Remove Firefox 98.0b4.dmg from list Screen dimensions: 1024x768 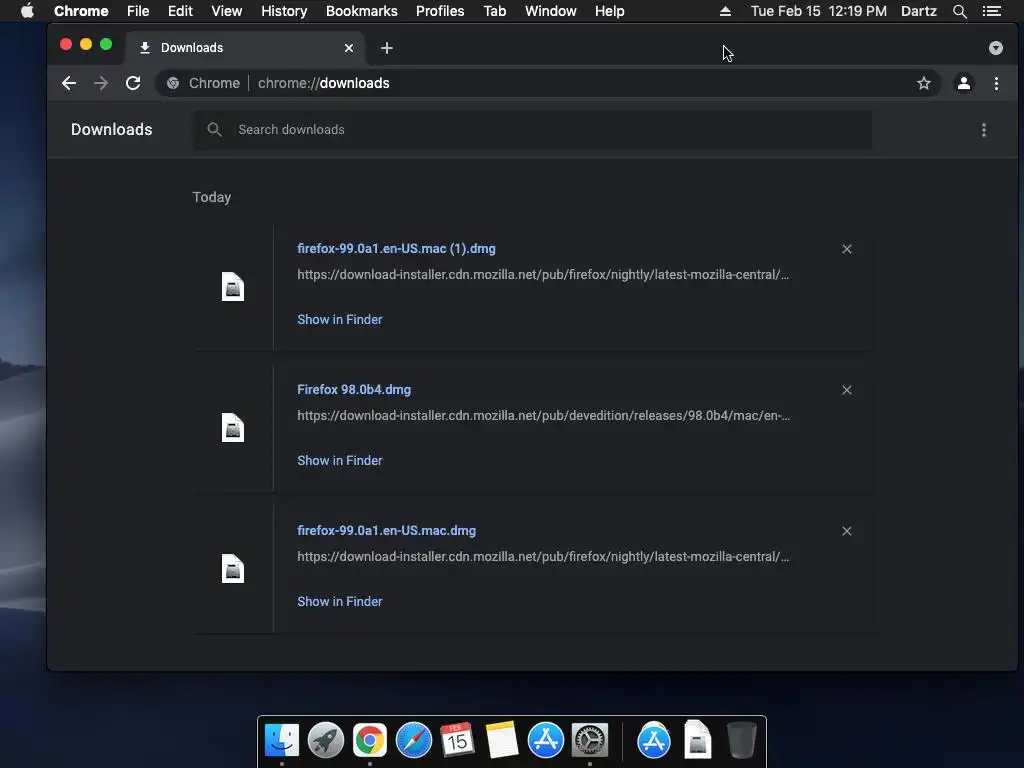point(846,390)
